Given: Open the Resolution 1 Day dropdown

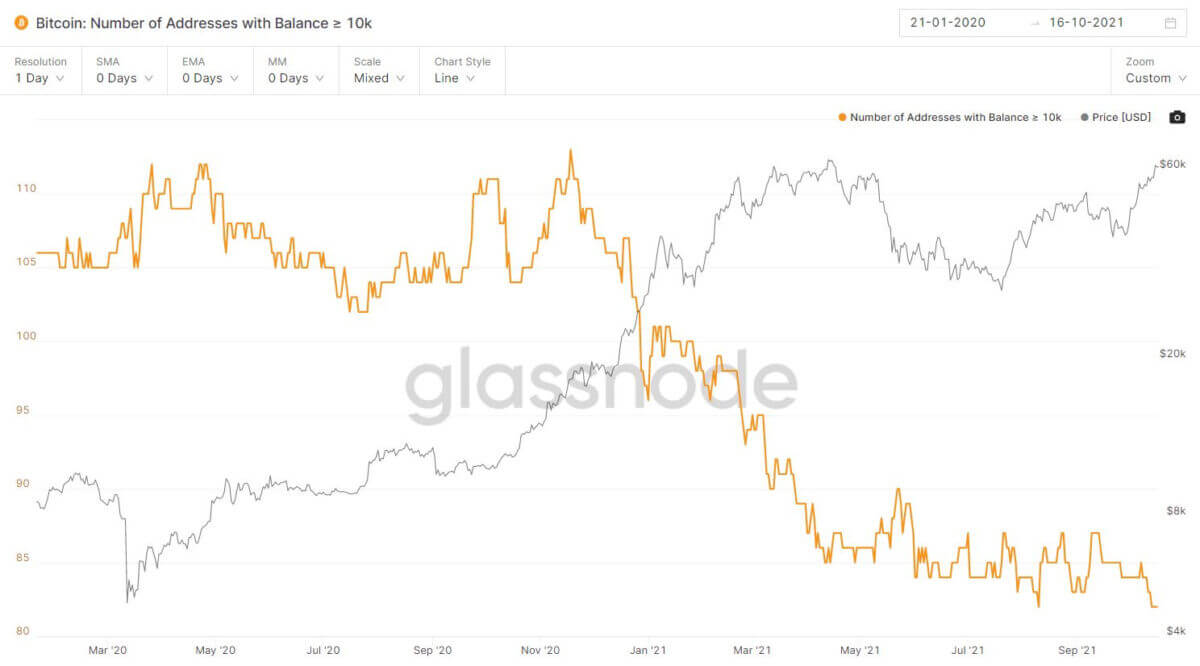Looking at the screenshot, I should point(40,71).
